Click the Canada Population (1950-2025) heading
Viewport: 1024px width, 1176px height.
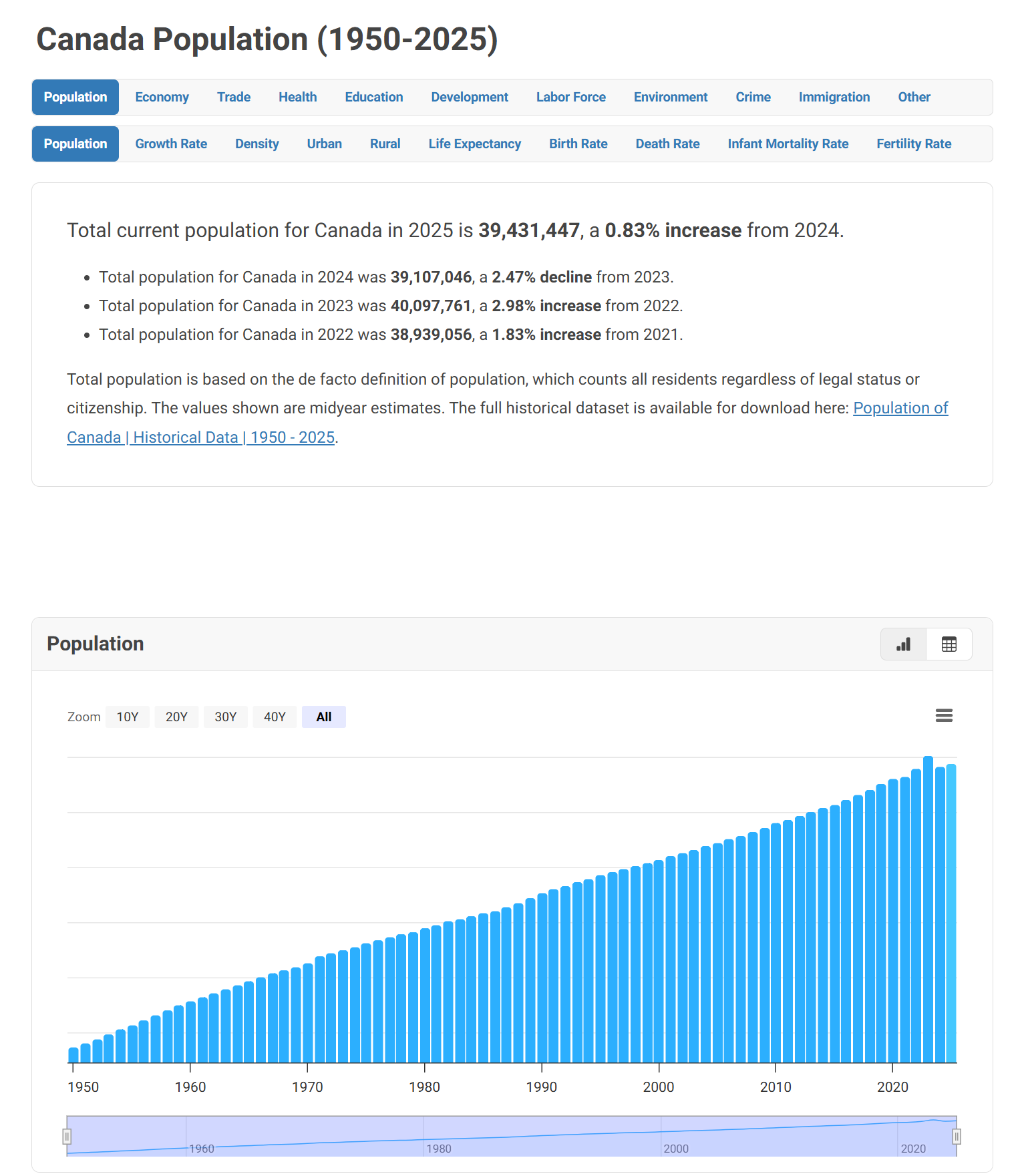267,39
